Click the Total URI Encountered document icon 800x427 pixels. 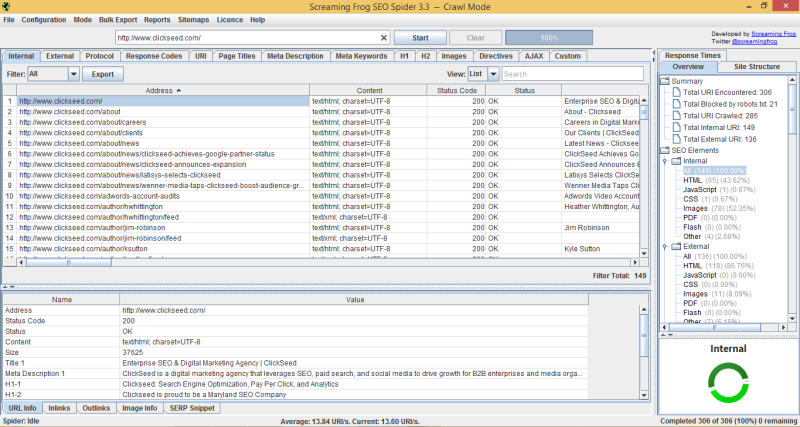(x=676, y=92)
